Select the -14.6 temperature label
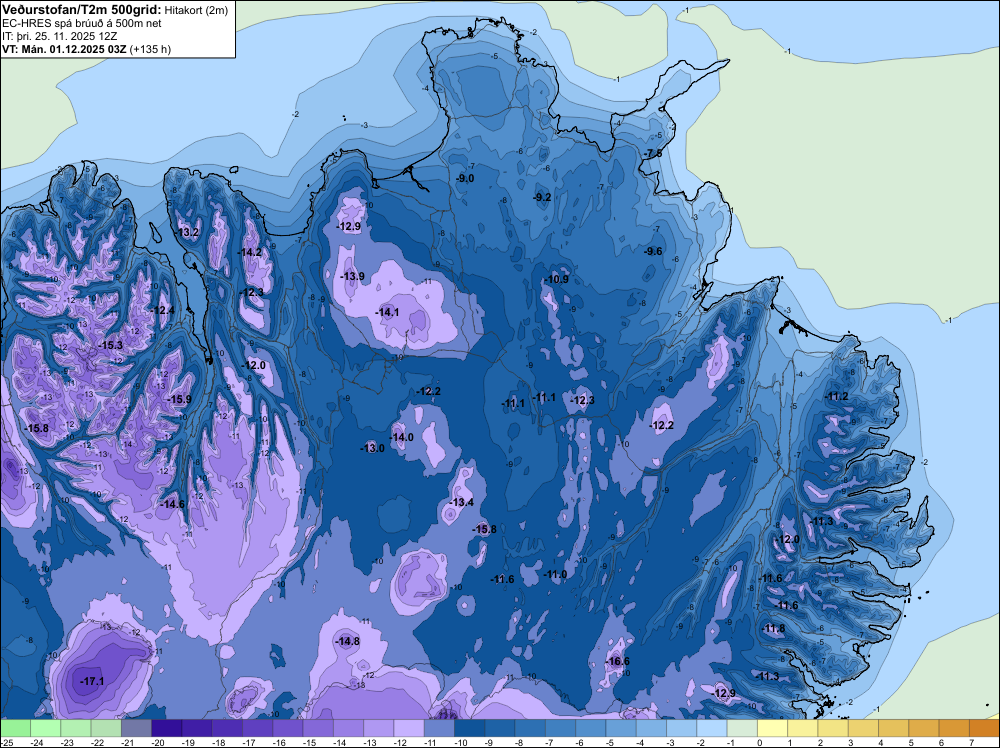 (x=172, y=504)
